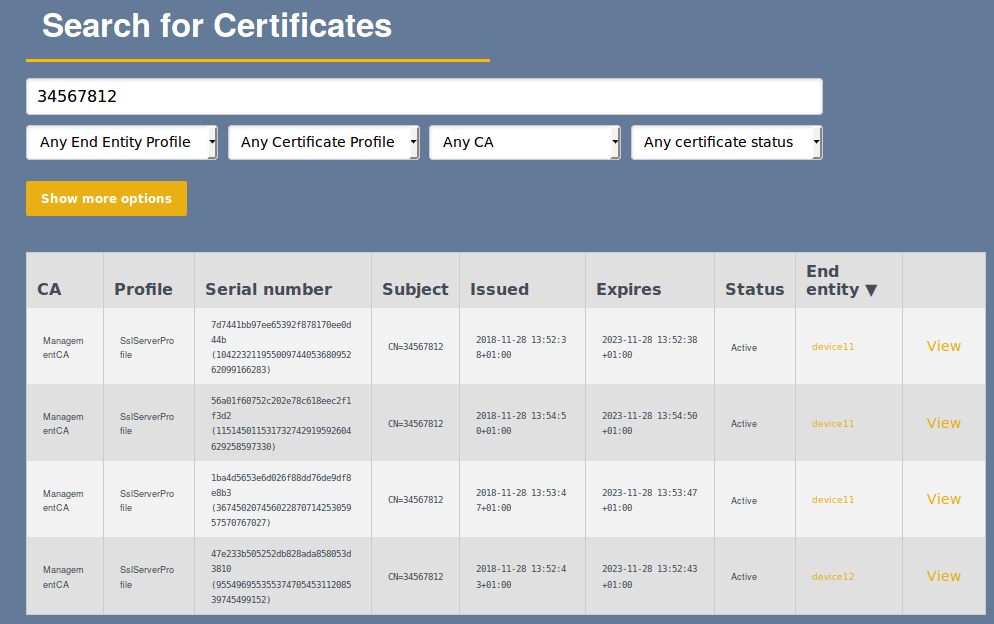
Task: Sort results by the Issued column header
Action: (x=499, y=289)
